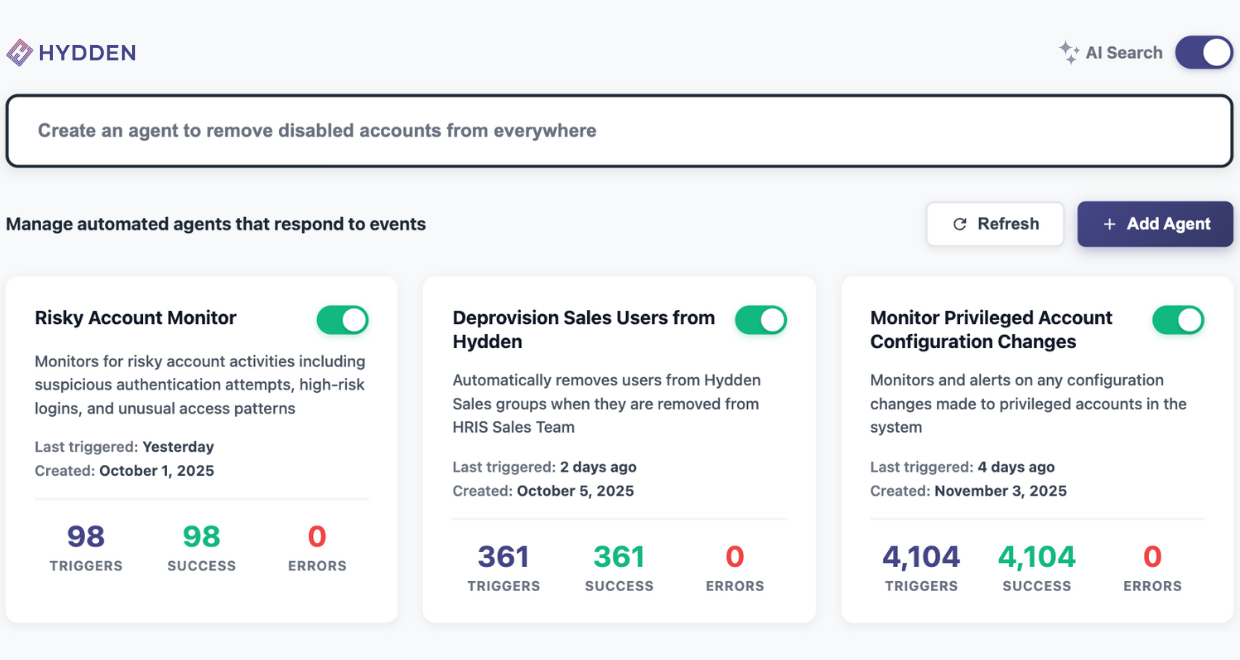Click the 361 success count
1240x660 pixels.
click(x=619, y=557)
